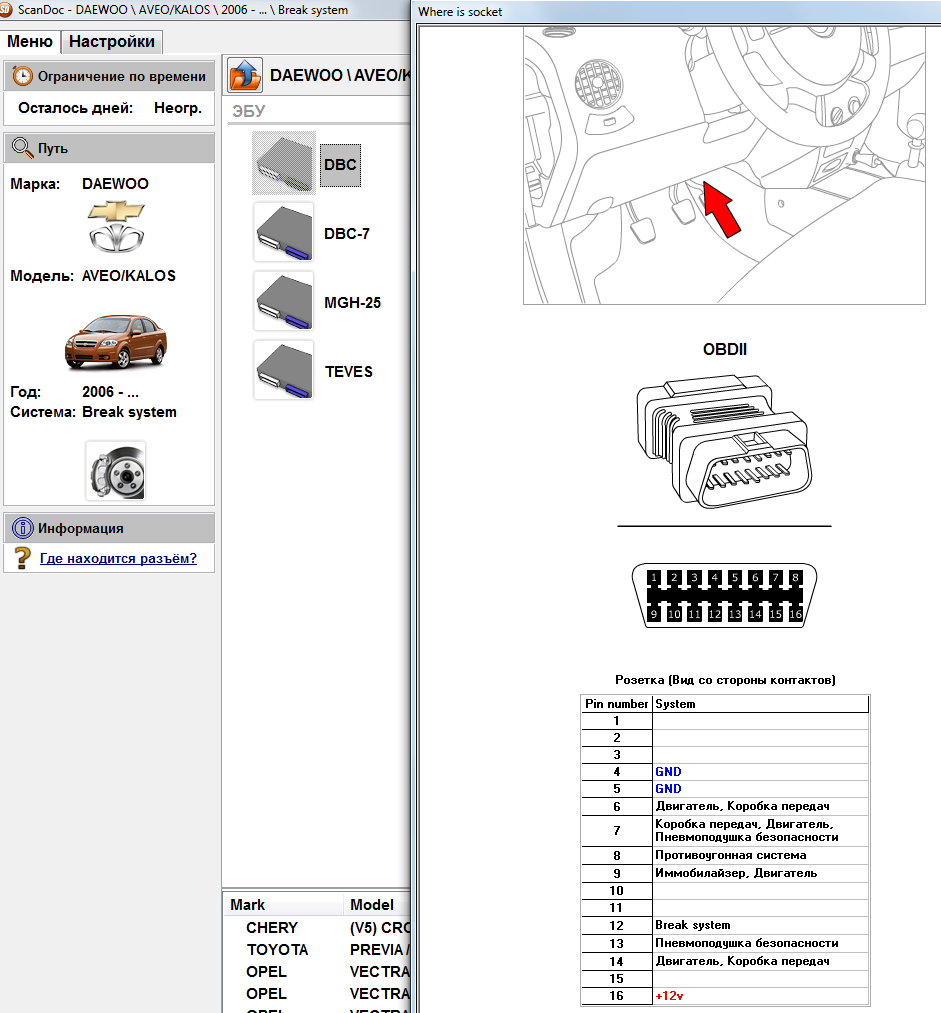Click the Where is socket window title
The height and width of the screenshot is (1013, 941).
pos(460,12)
